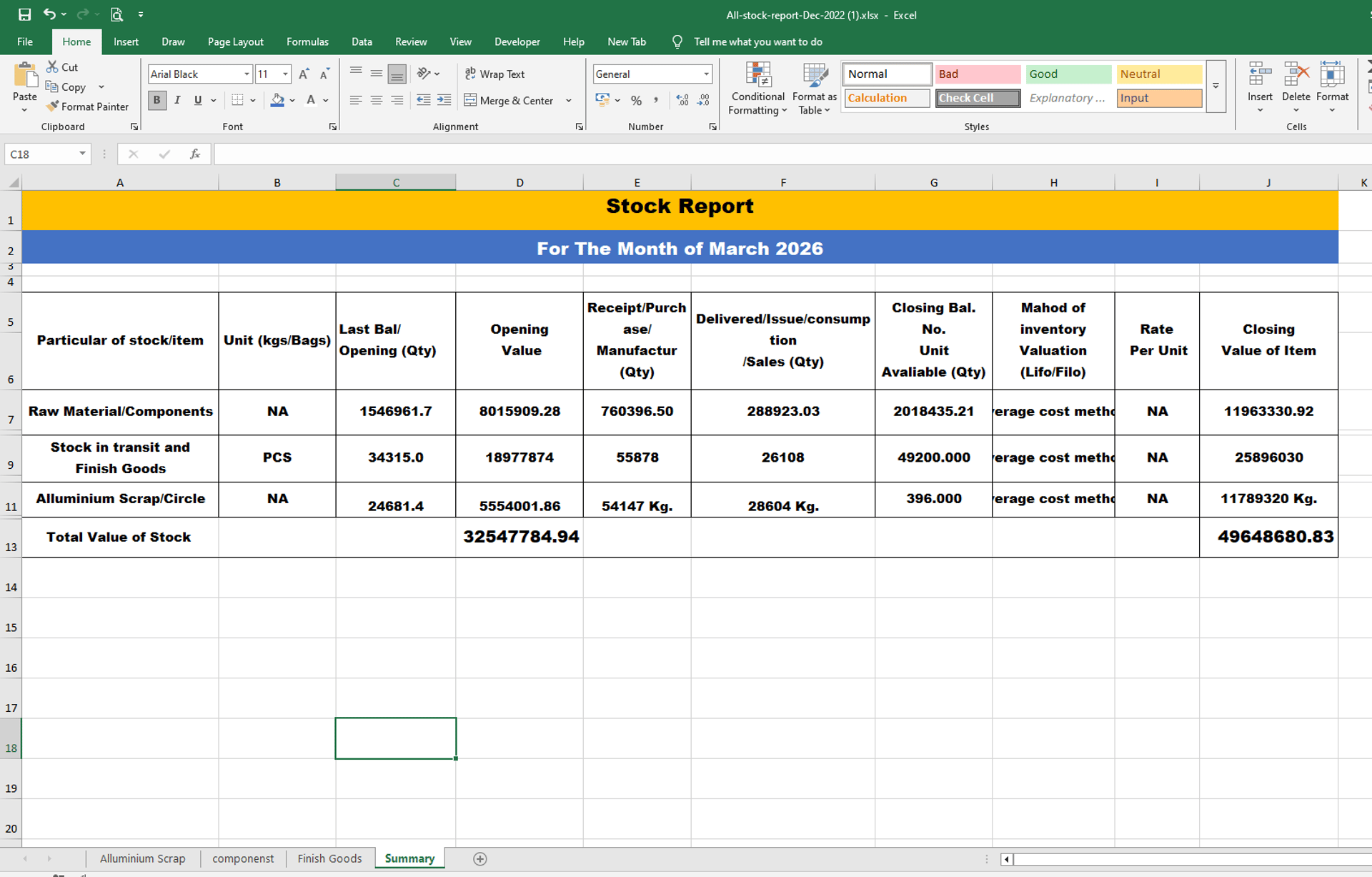Expand the General number format dropdown
1372x877 pixels.
click(706, 74)
